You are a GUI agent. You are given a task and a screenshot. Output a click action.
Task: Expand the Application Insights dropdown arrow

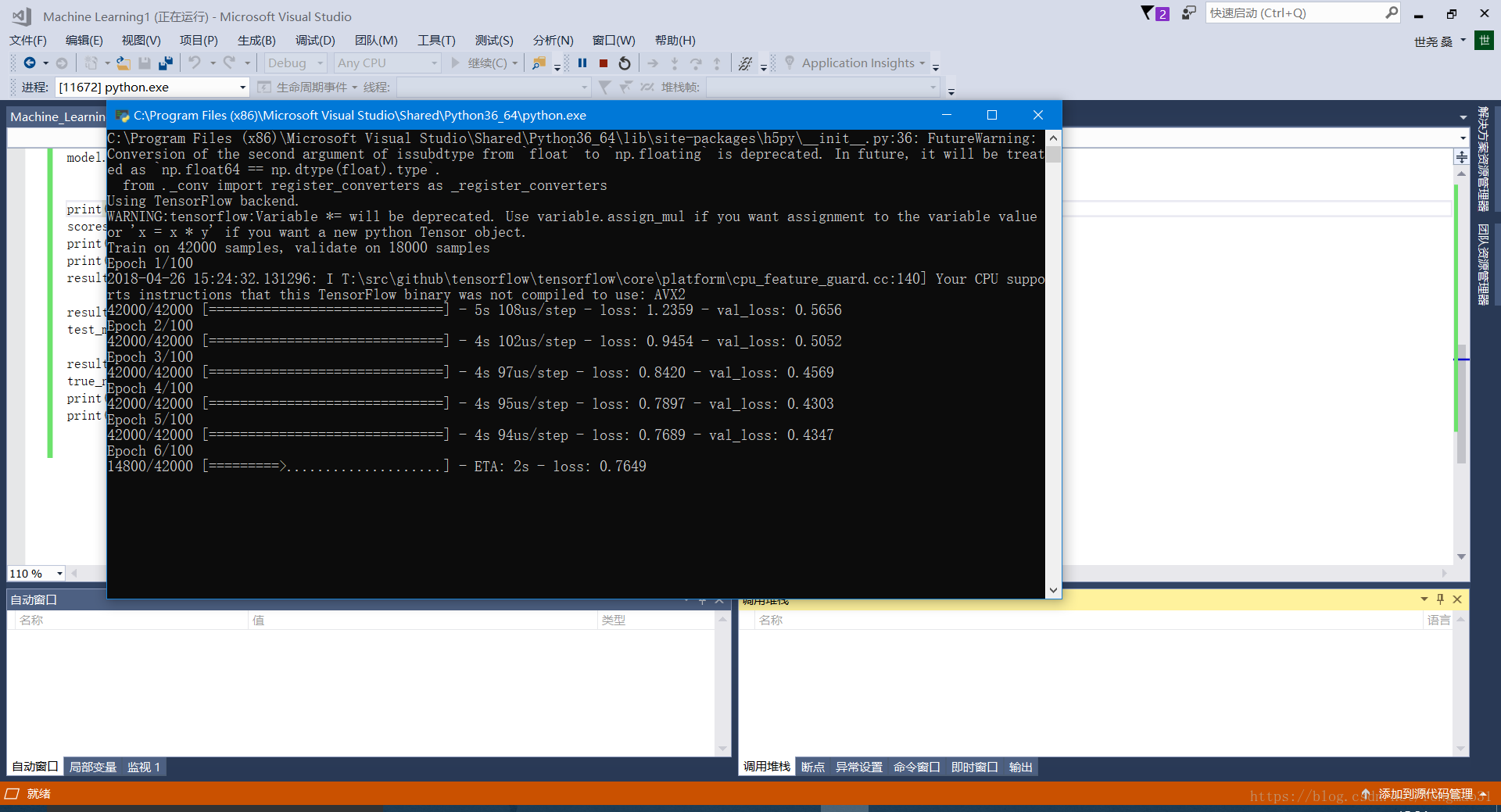[922, 63]
